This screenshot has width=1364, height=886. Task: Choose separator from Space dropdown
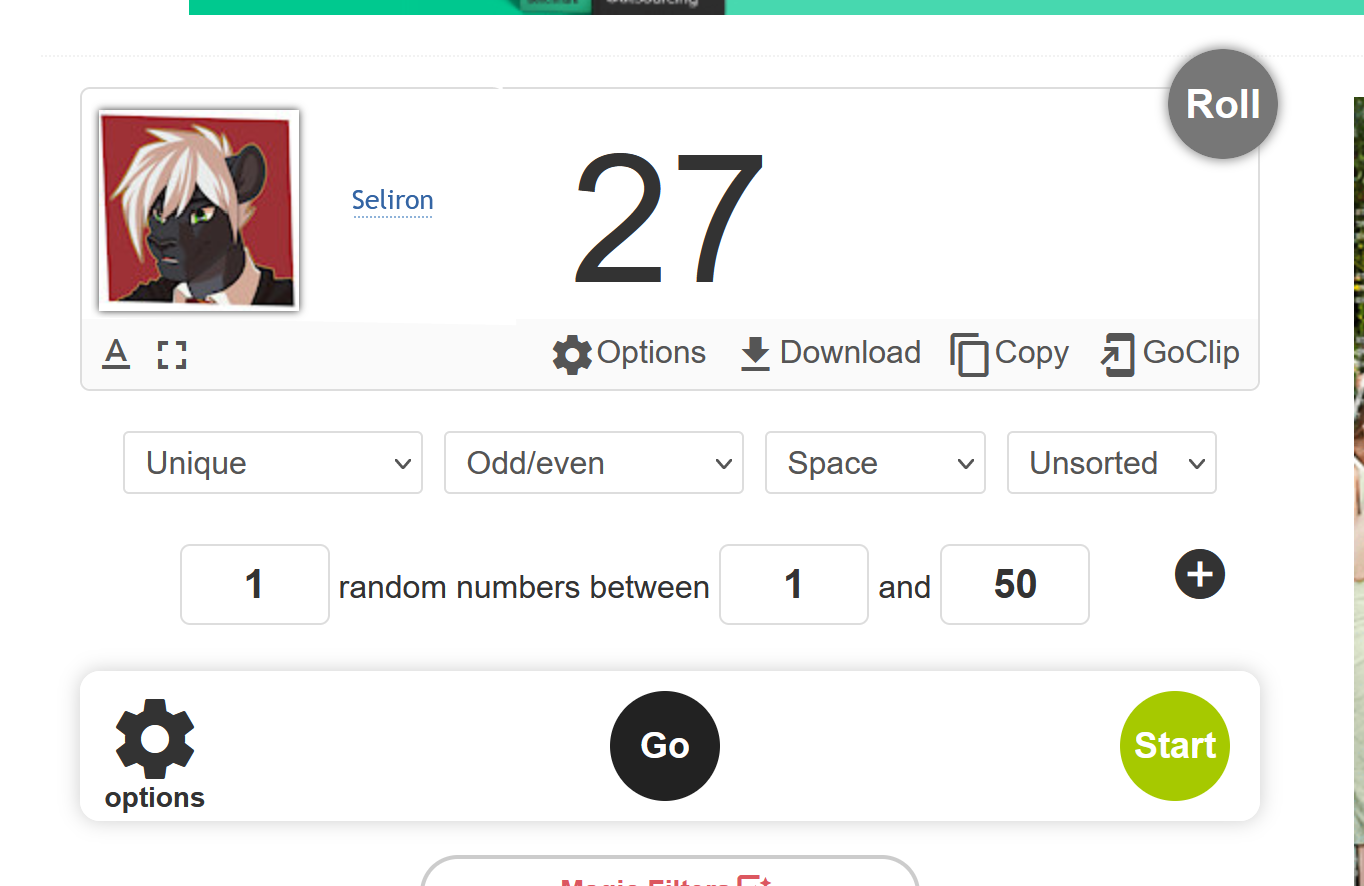[875, 463]
